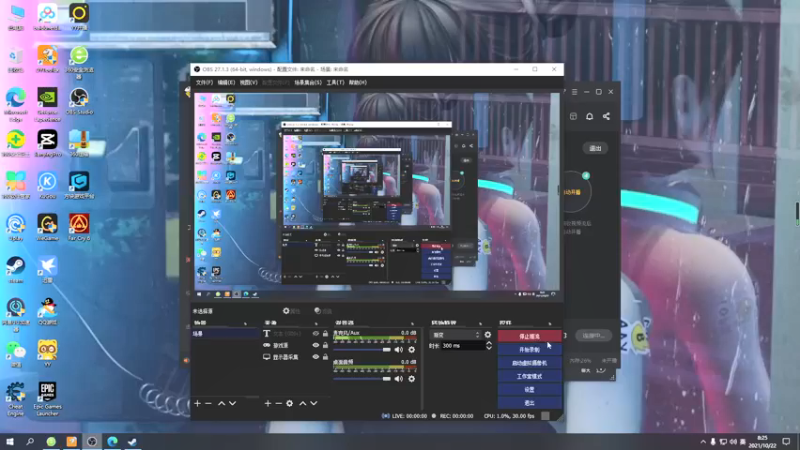Pop out sources dock panel header icon
The width and height of the screenshot is (800, 450).
(x=316, y=323)
